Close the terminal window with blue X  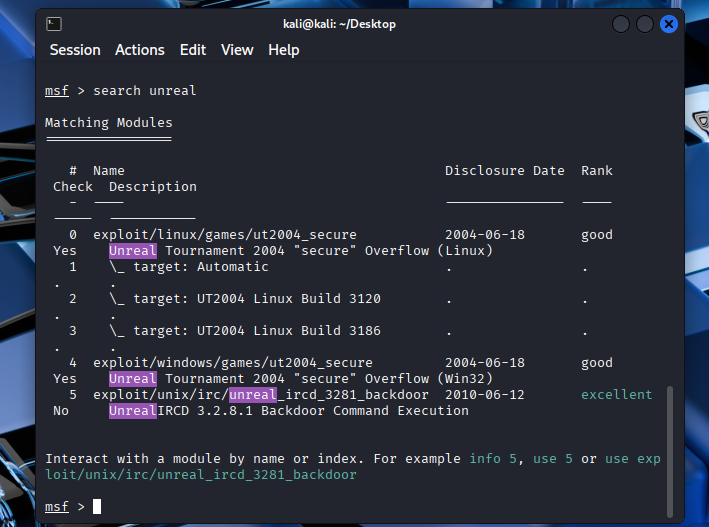669,24
